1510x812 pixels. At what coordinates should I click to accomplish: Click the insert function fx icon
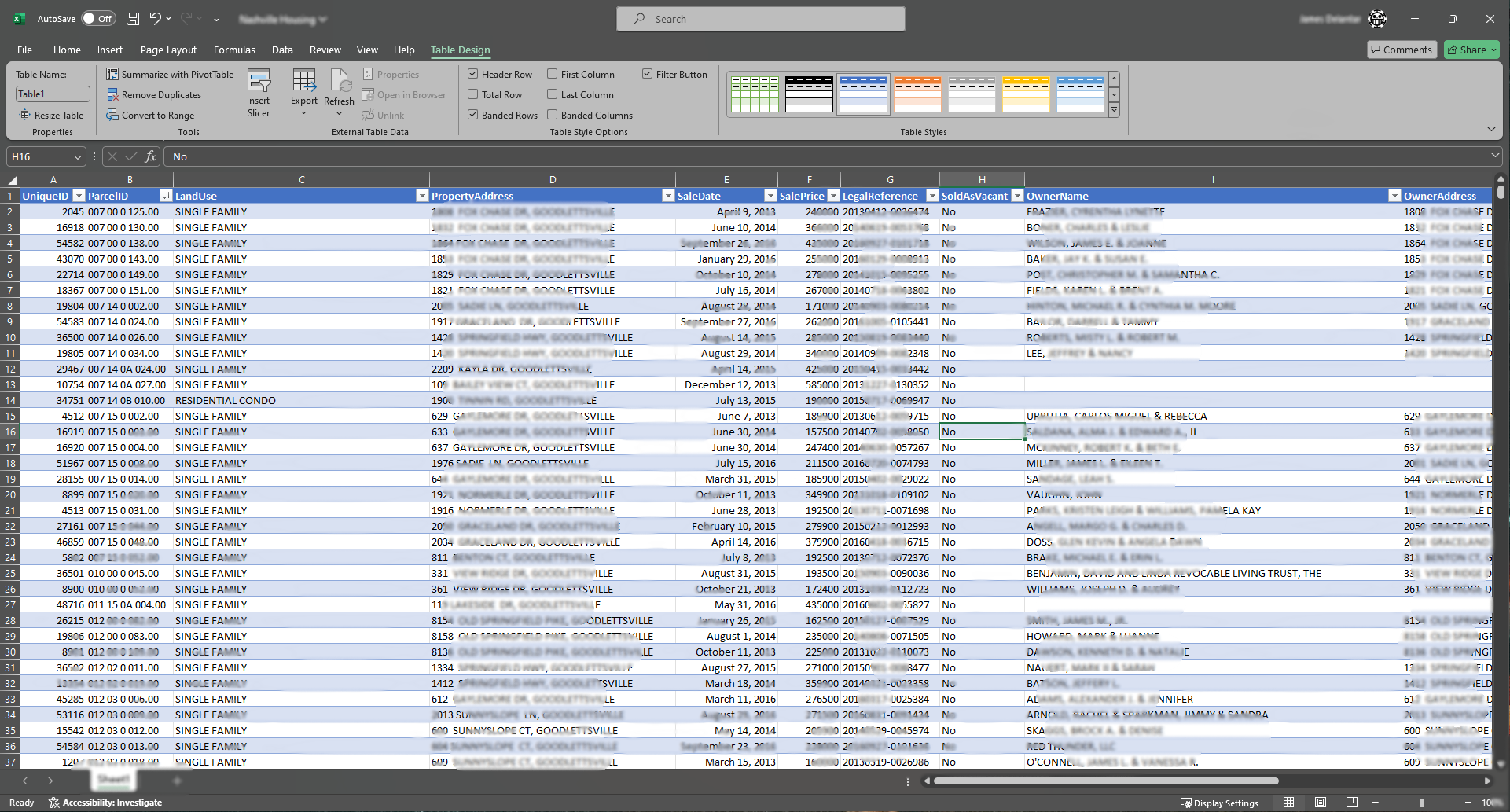point(151,156)
